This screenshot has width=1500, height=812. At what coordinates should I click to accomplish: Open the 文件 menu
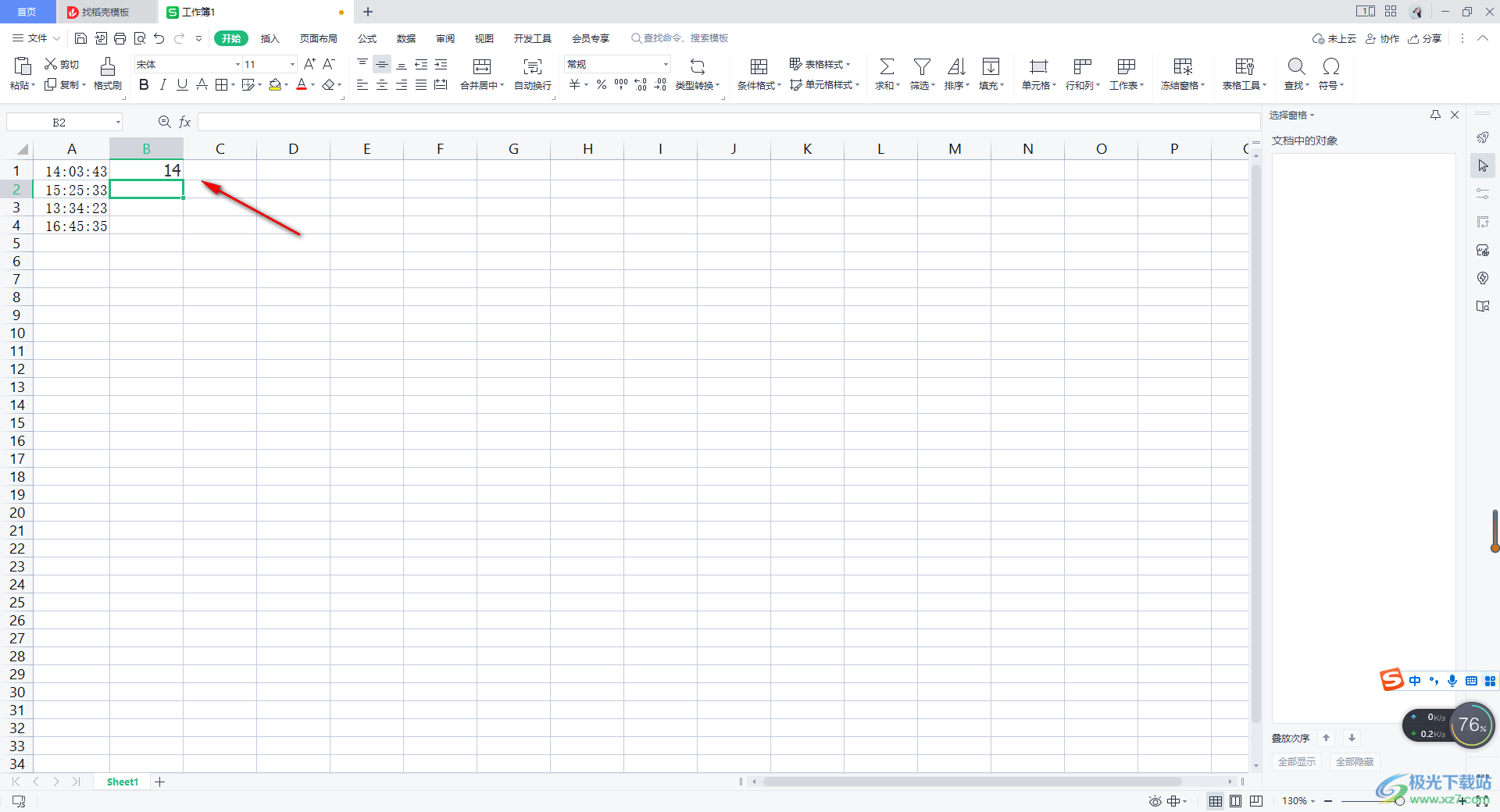tap(36, 38)
